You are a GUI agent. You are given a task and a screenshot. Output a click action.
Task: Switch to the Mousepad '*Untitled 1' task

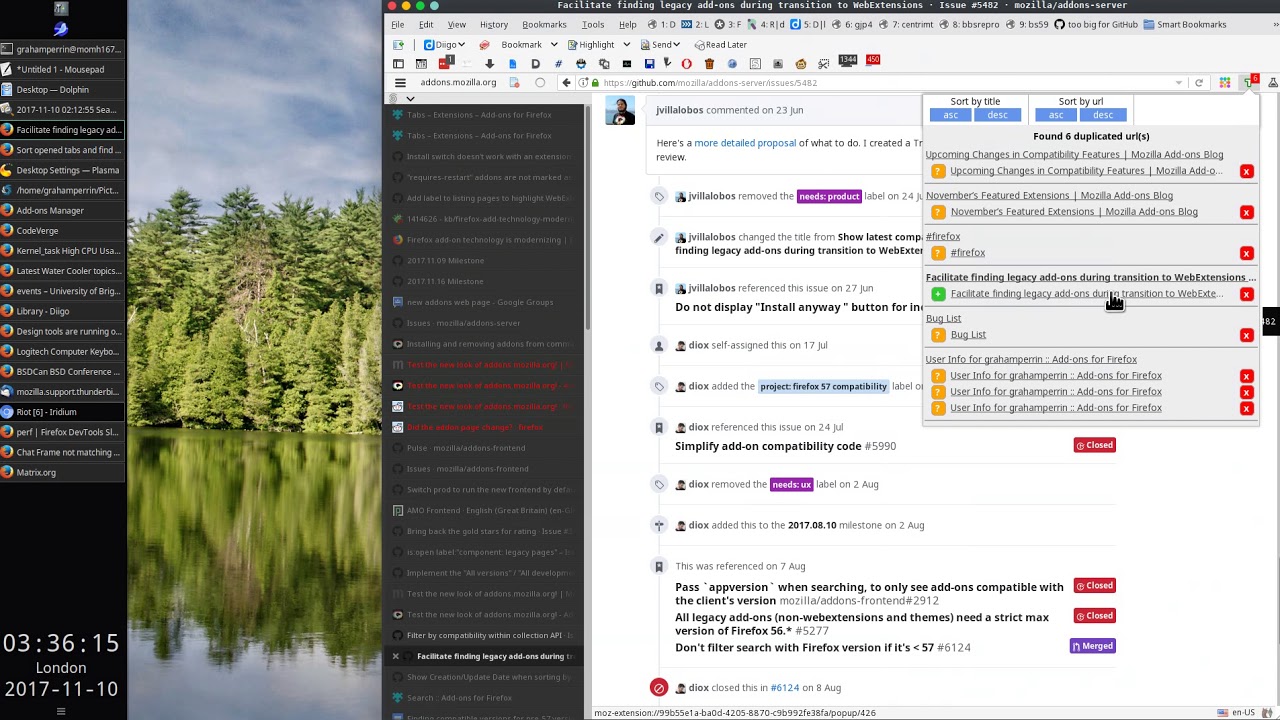pos(62,69)
